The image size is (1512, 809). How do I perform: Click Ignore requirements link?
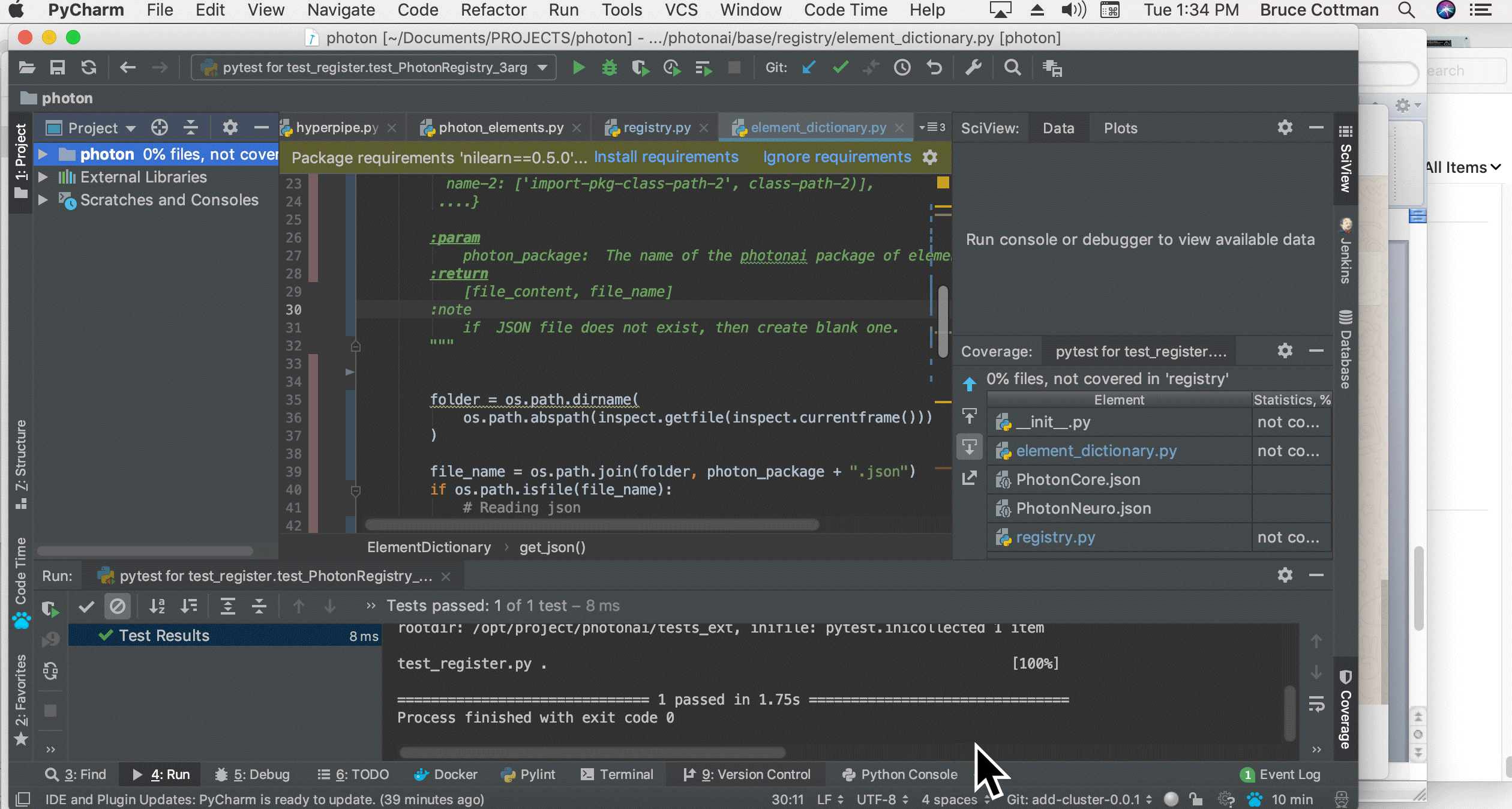(x=836, y=157)
